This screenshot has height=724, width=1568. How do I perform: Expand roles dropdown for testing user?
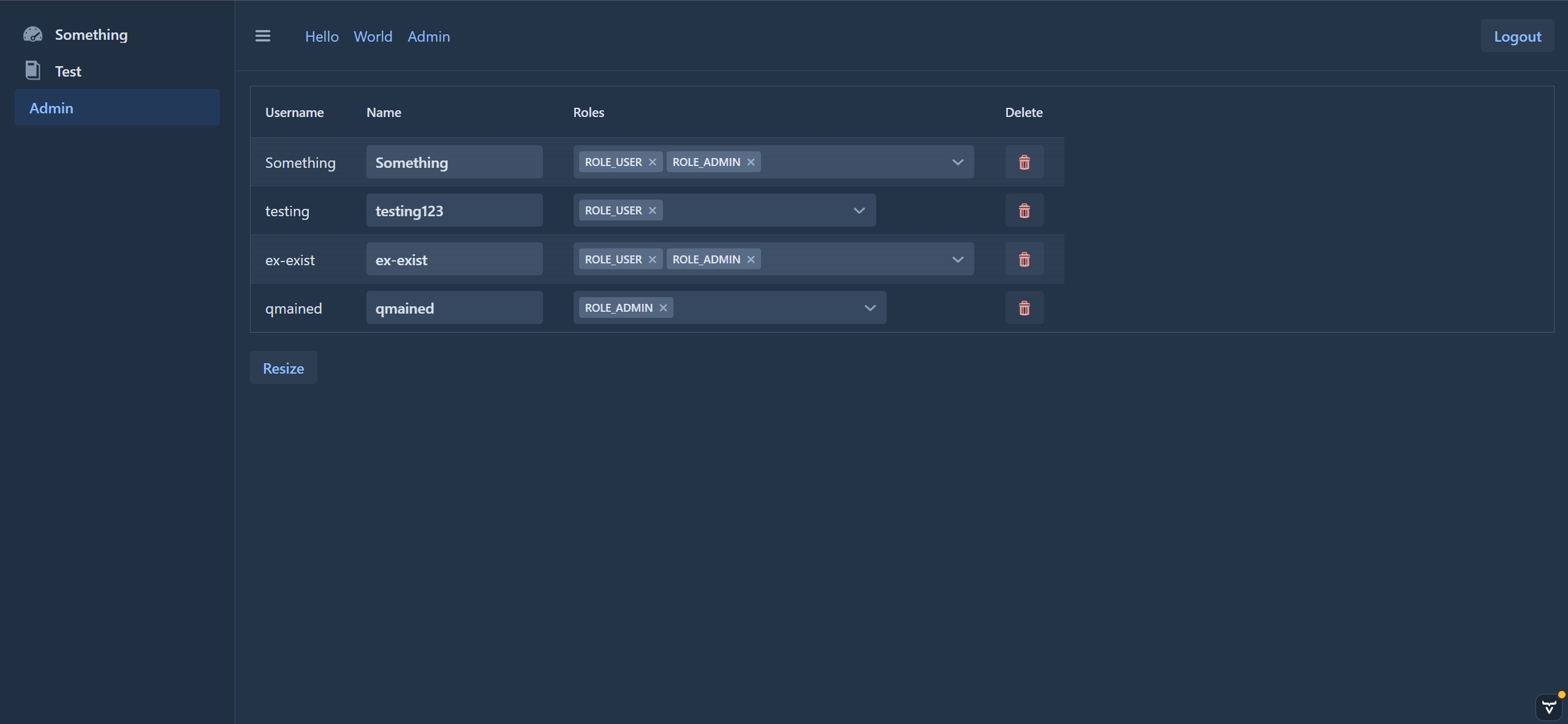pyautogui.click(x=859, y=211)
